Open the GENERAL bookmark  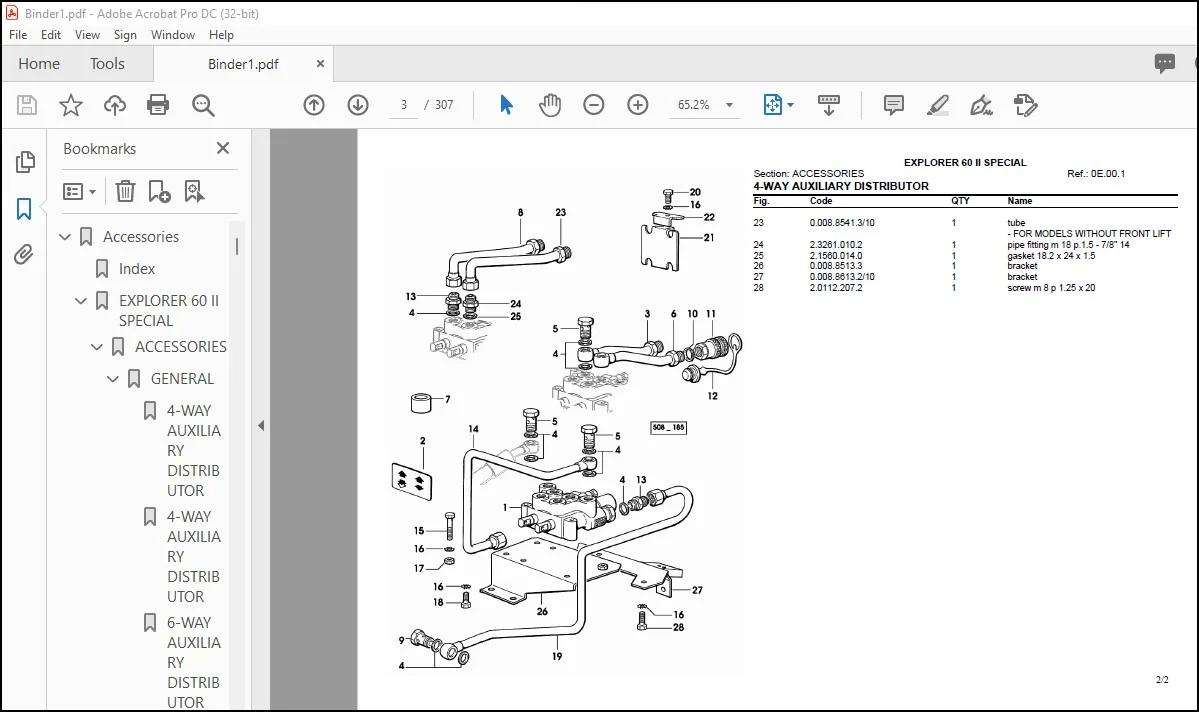[x=182, y=379]
